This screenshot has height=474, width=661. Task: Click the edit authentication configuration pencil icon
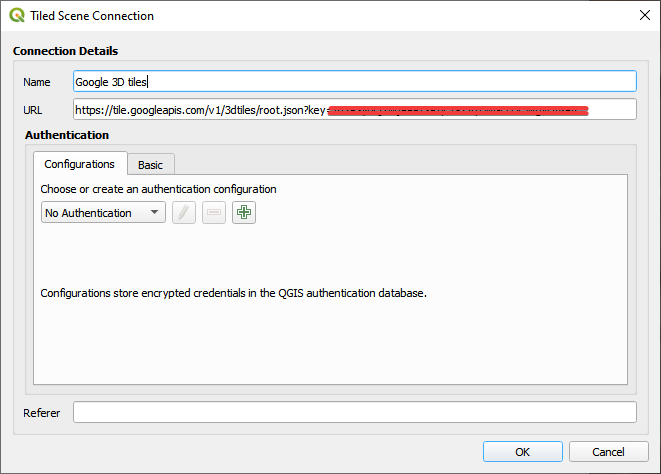(x=184, y=212)
